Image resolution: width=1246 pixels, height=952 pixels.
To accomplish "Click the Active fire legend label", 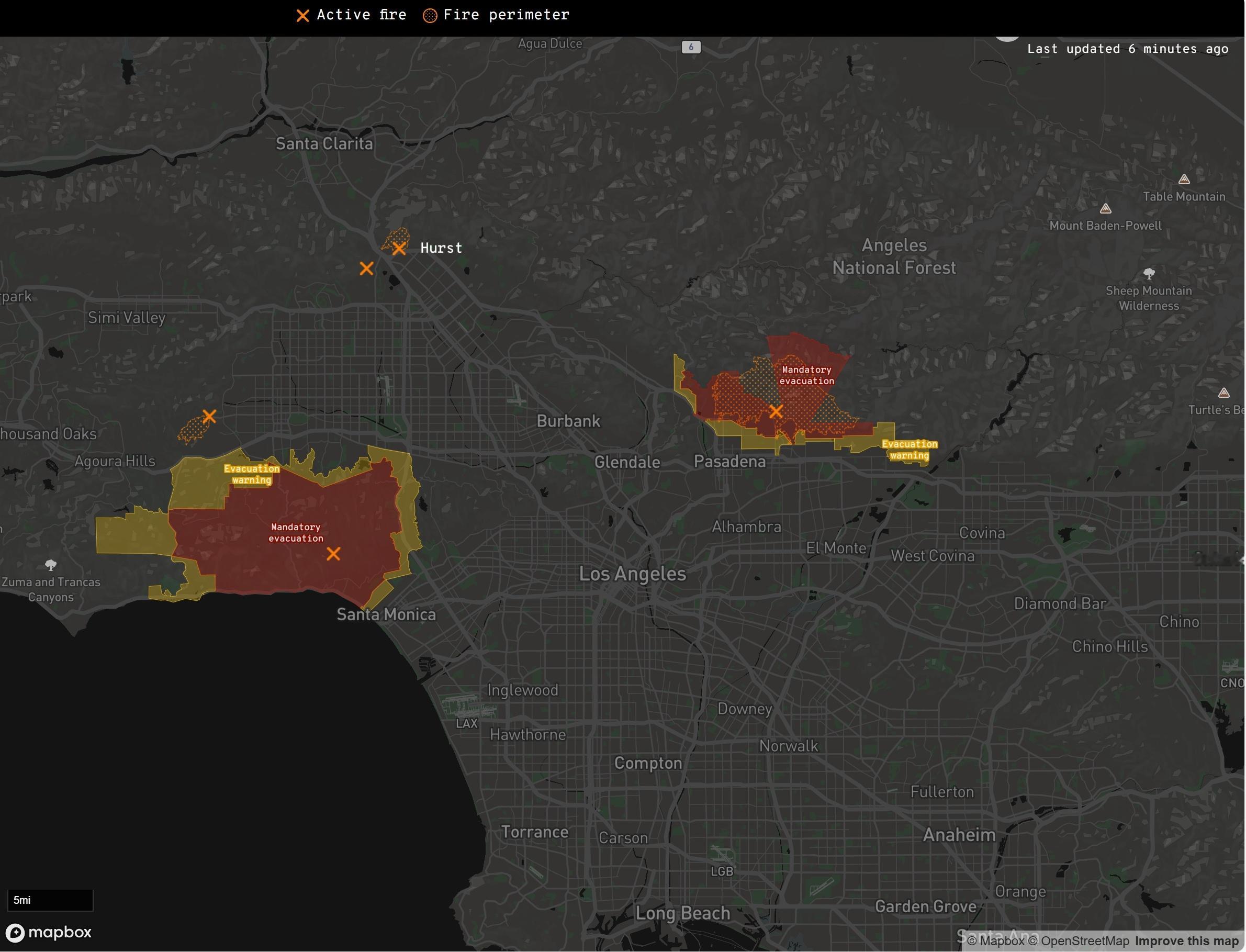I will point(362,15).
